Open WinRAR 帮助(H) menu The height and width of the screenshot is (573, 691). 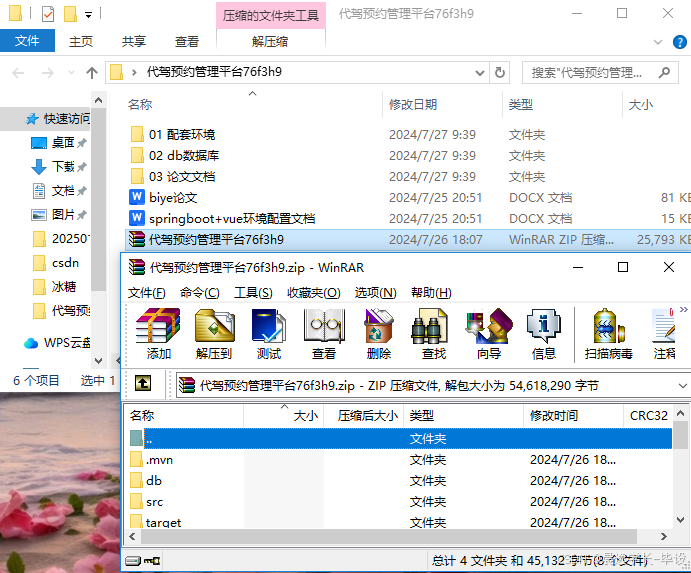click(x=431, y=293)
